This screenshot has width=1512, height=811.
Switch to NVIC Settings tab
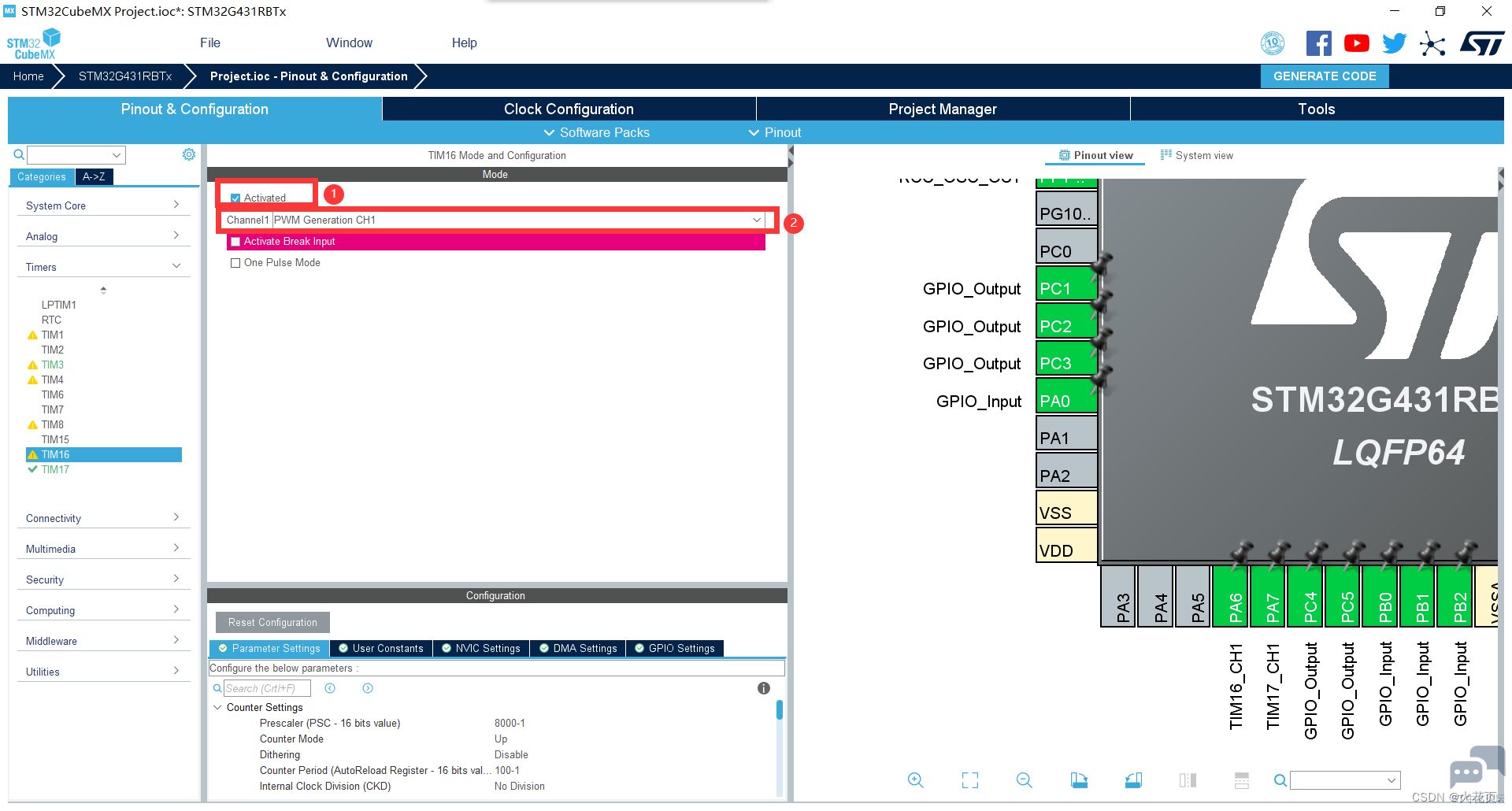(x=481, y=648)
